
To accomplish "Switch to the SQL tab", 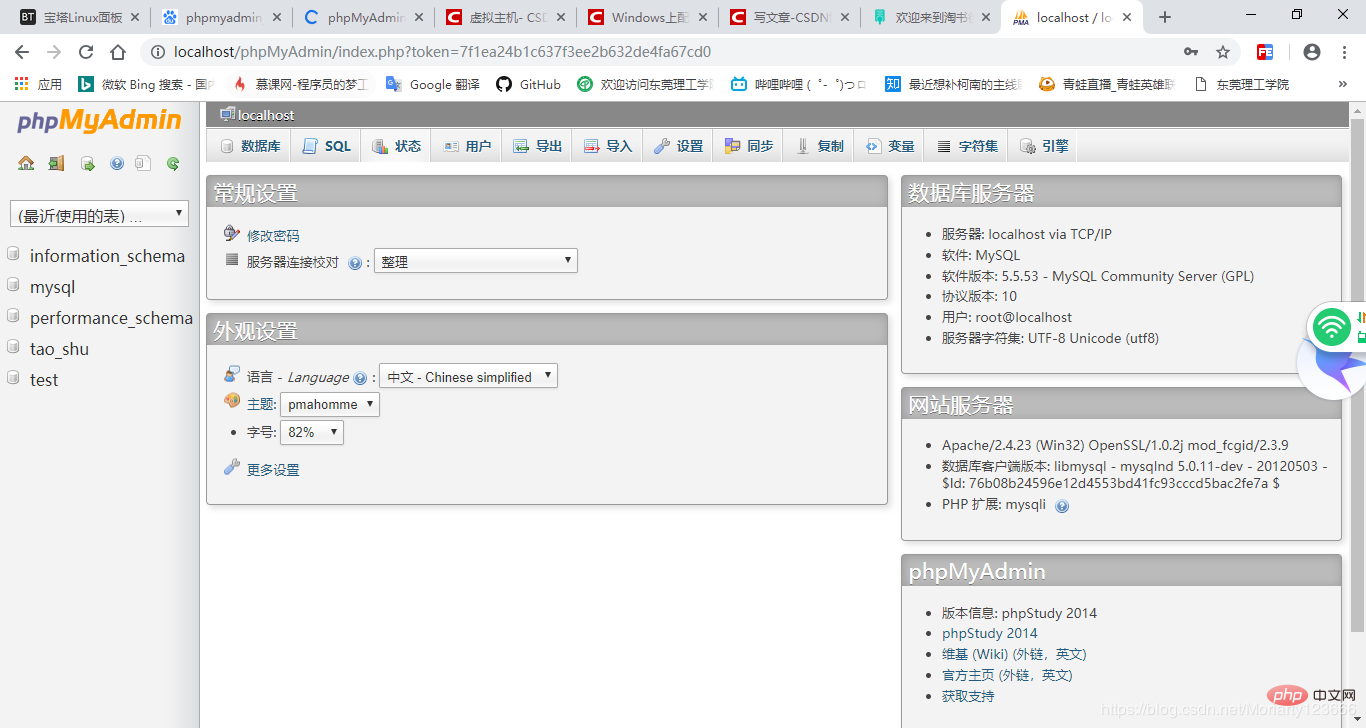I will pos(326,146).
